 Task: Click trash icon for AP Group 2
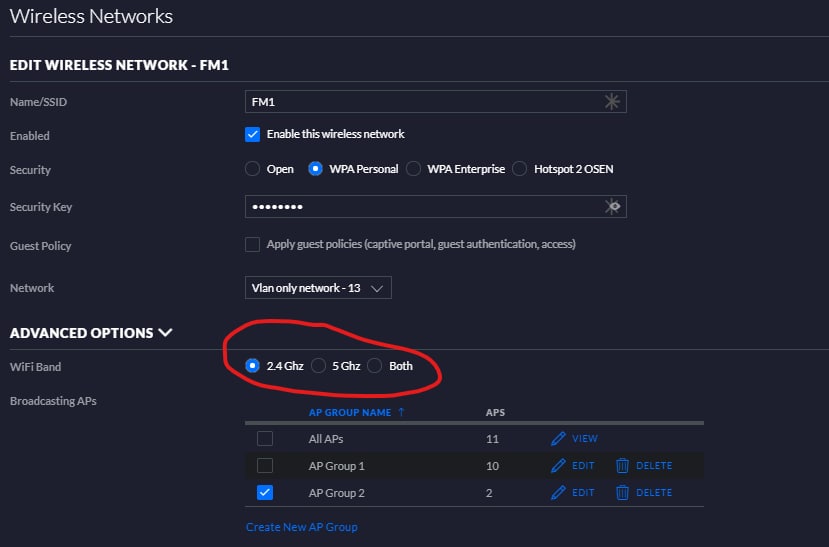pyautogui.click(x=622, y=493)
